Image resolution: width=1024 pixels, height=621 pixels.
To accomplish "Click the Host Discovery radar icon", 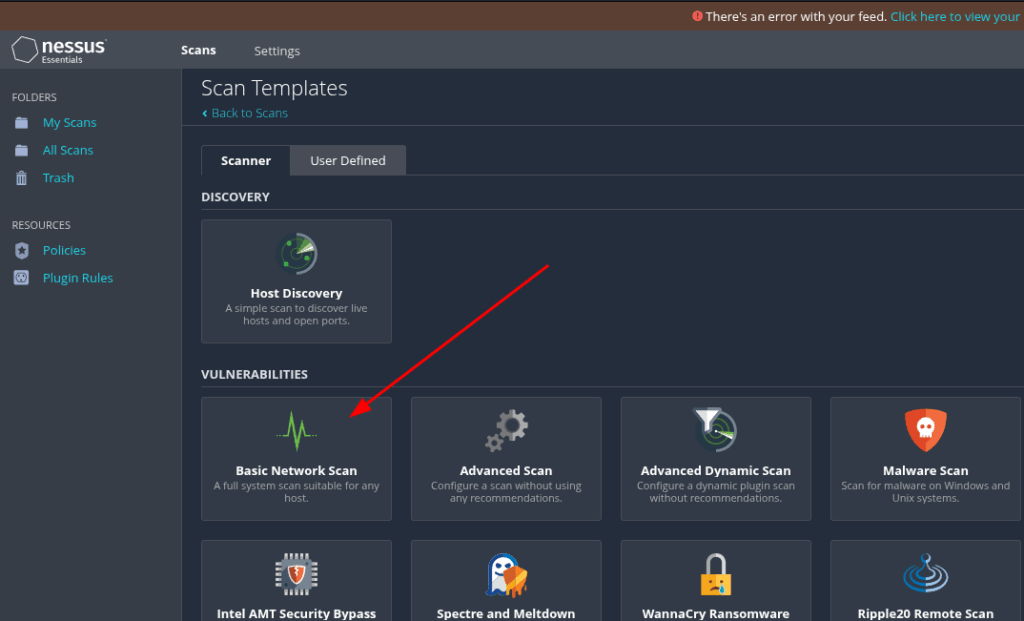I will point(296,256).
